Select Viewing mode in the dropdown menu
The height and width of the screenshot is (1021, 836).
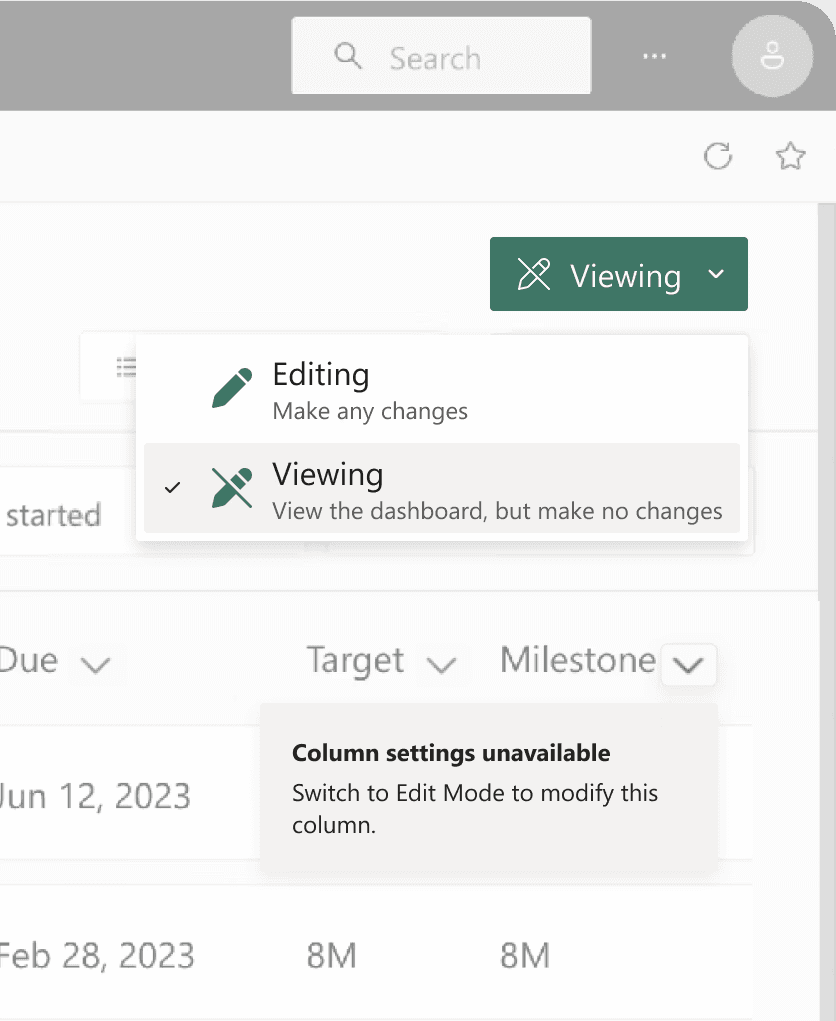(x=440, y=489)
